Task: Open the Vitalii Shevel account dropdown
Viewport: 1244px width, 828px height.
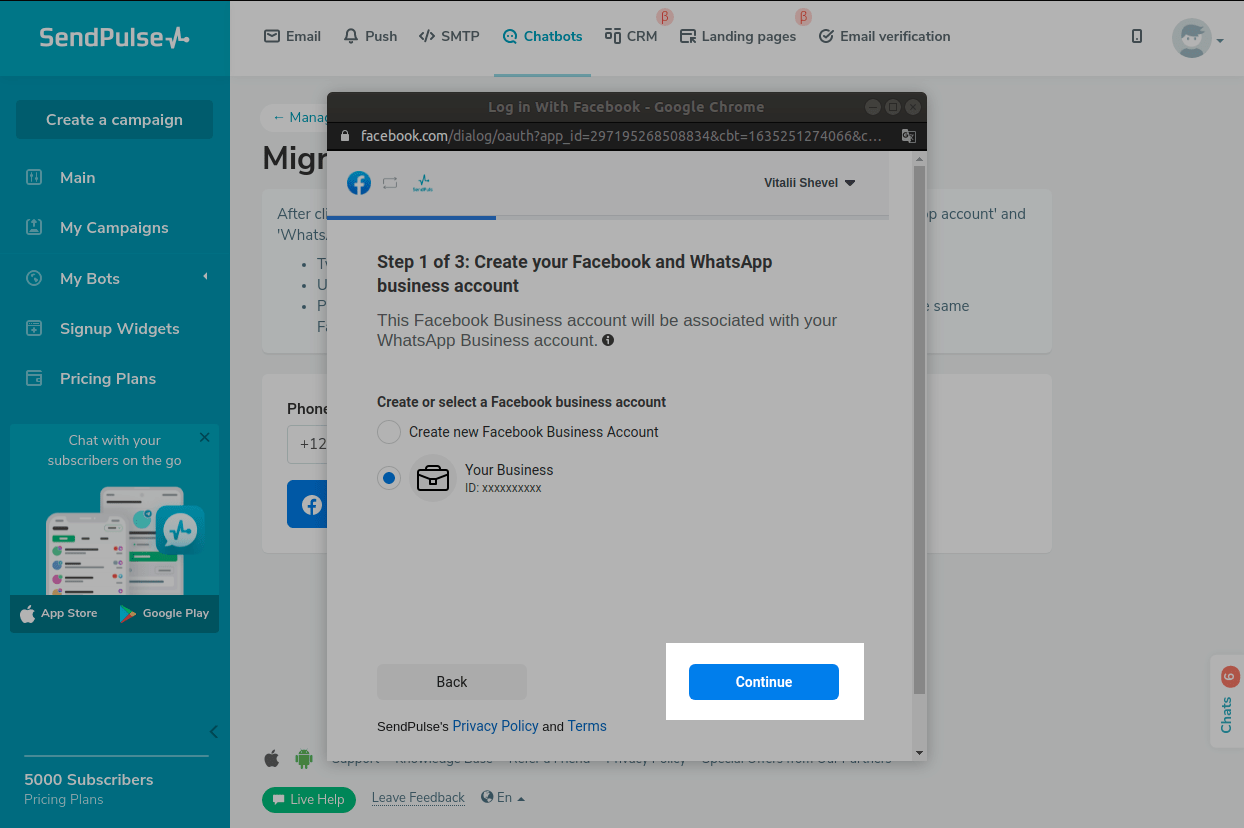Action: (x=810, y=183)
